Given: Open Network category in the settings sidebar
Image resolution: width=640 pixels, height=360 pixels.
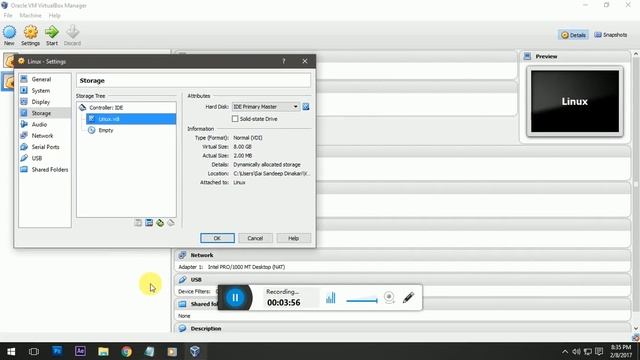Looking at the screenshot, I should pos(42,136).
